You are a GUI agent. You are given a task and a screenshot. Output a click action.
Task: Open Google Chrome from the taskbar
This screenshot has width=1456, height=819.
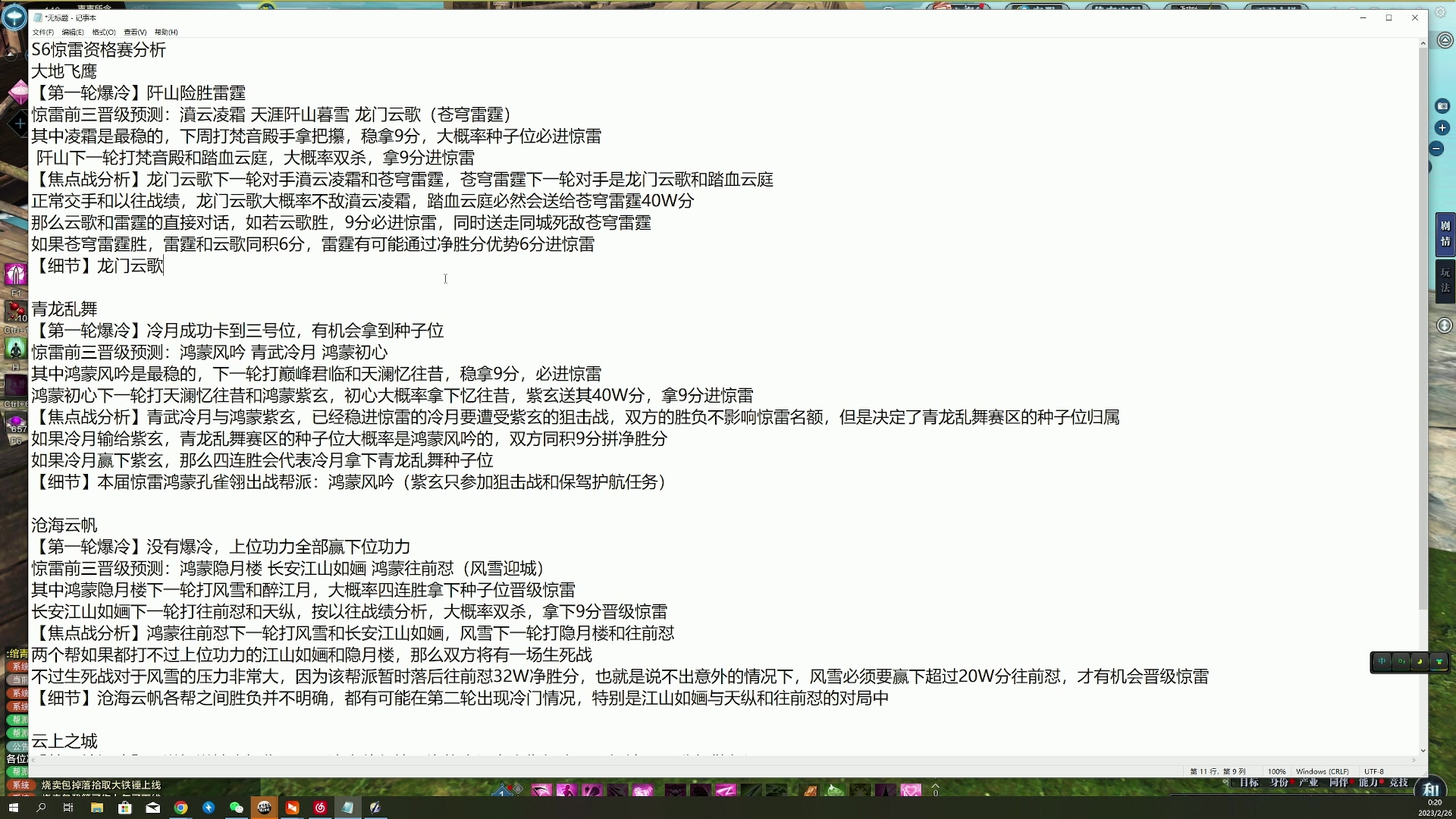181,808
